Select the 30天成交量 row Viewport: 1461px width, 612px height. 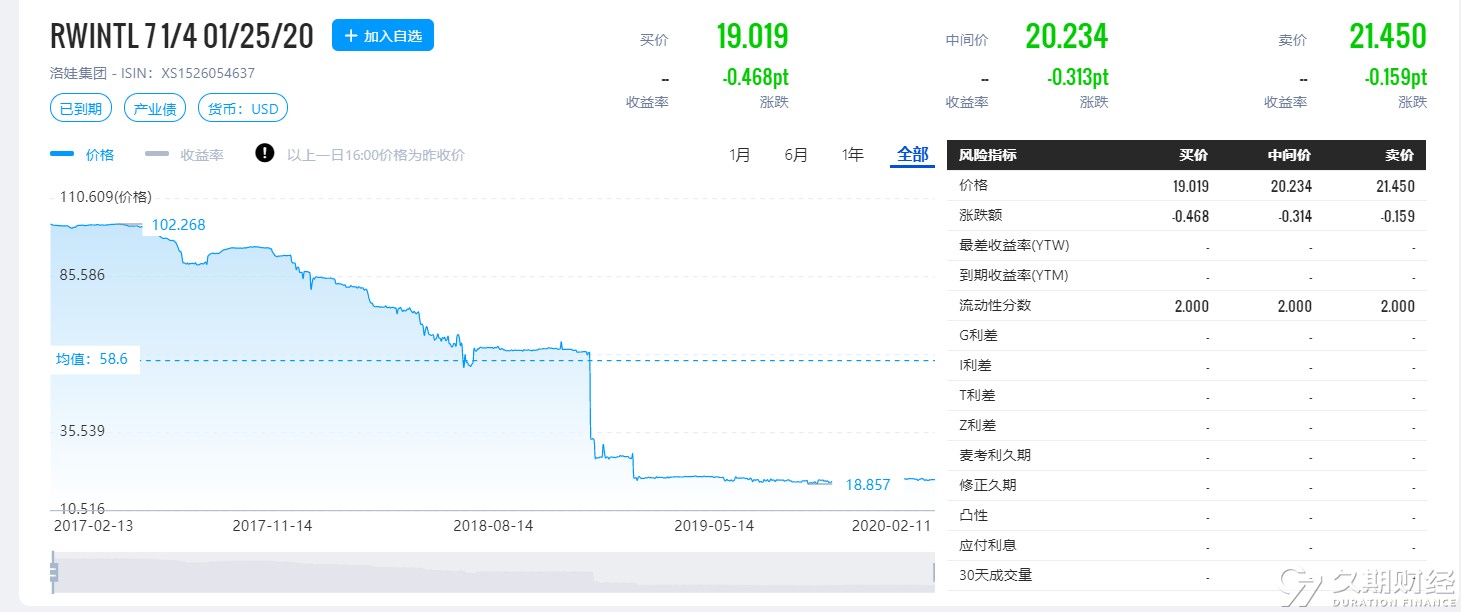[x=1186, y=575]
